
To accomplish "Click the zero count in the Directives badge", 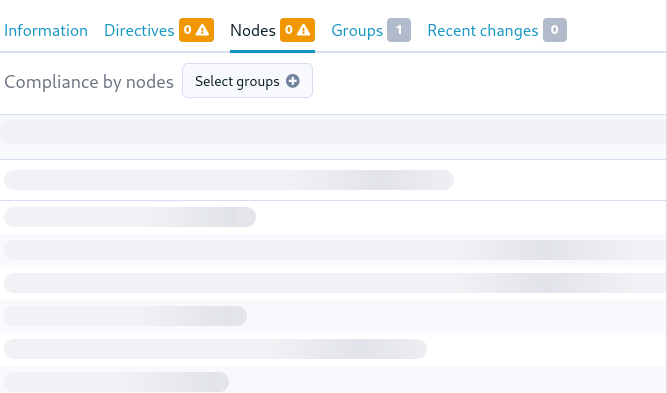I will 188,30.
